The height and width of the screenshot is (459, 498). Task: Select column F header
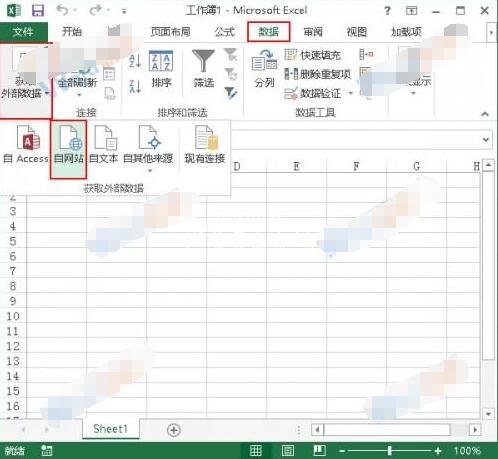click(x=356, y=166)
